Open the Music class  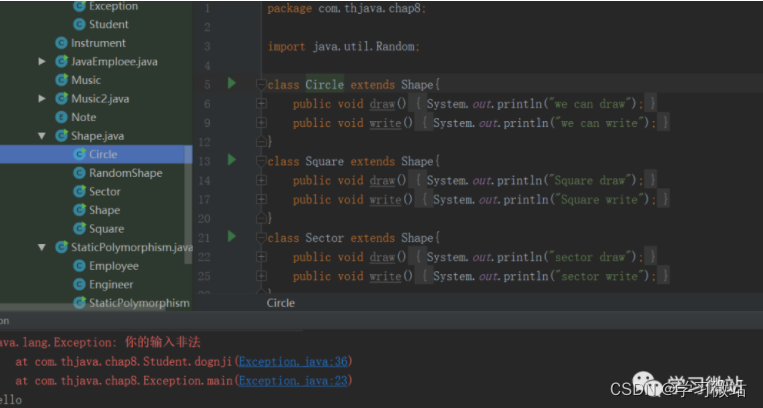tap(86, 80)
